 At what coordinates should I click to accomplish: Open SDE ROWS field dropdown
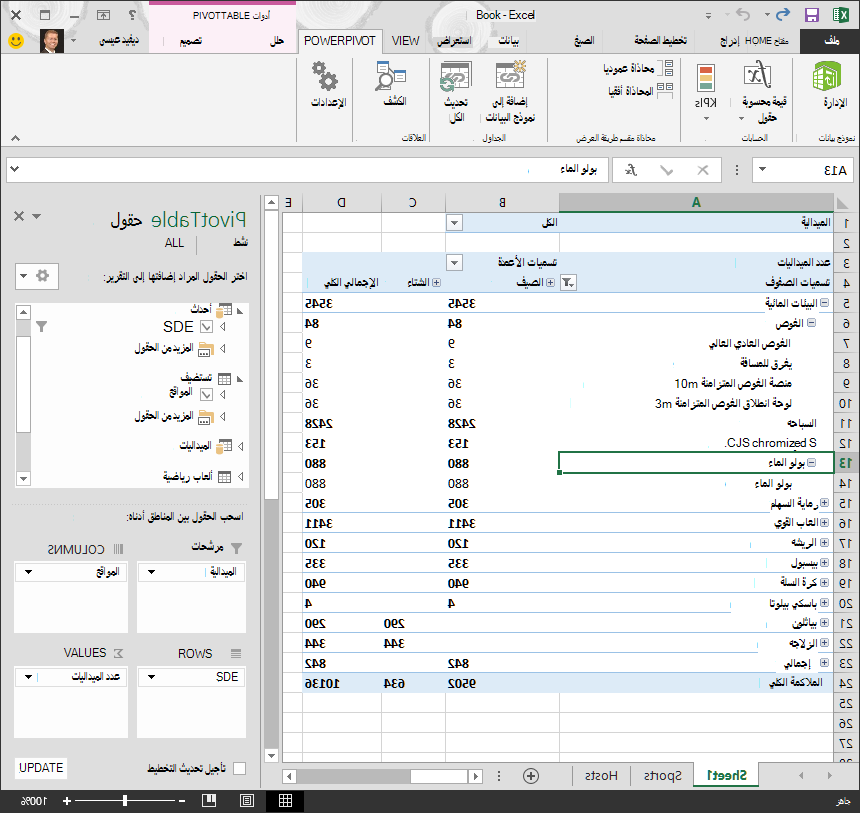click(x=151, y=677)
